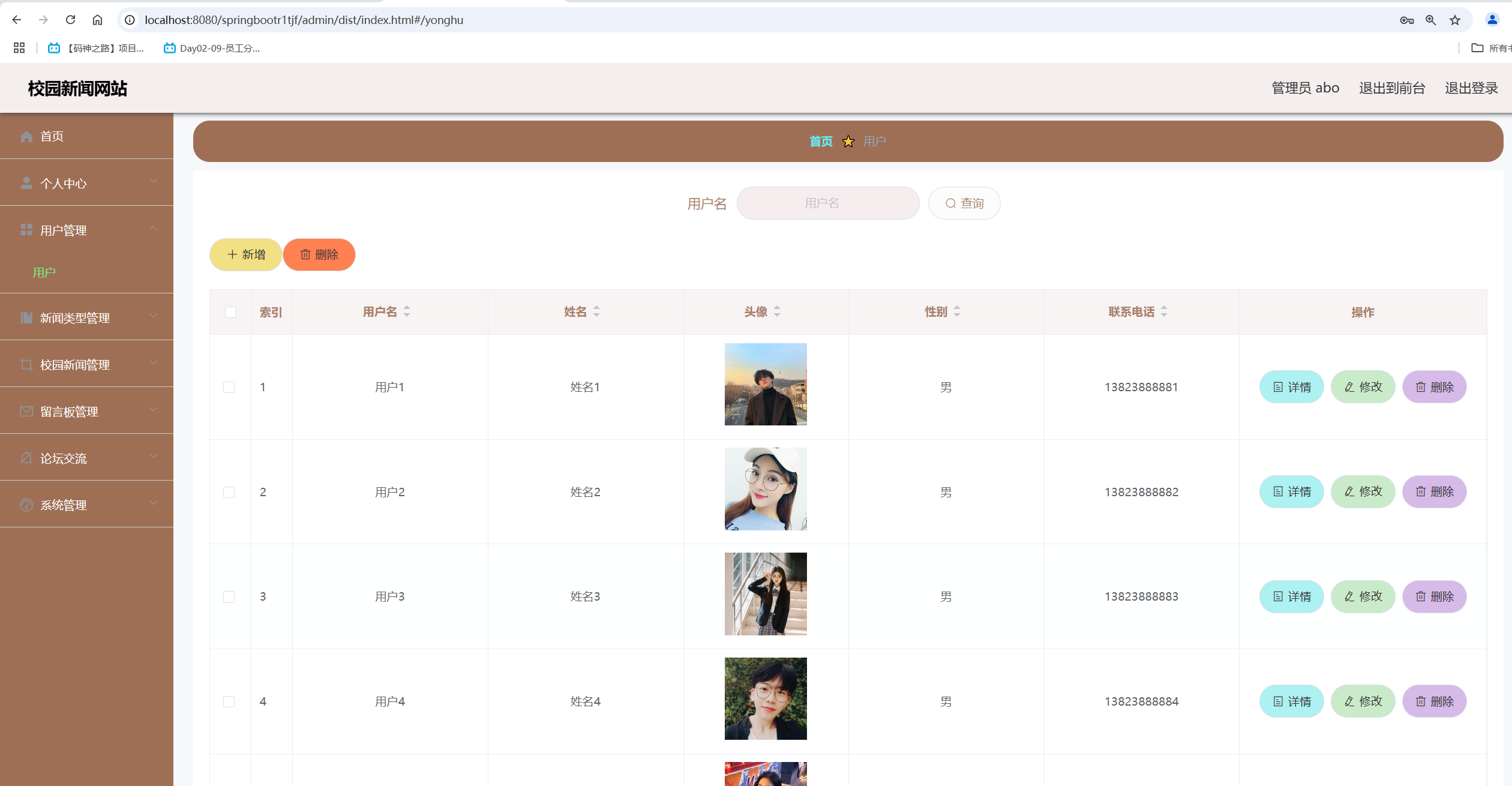
Task: Click the bell icon beside 论坛交流
Action: pos(26,458)
